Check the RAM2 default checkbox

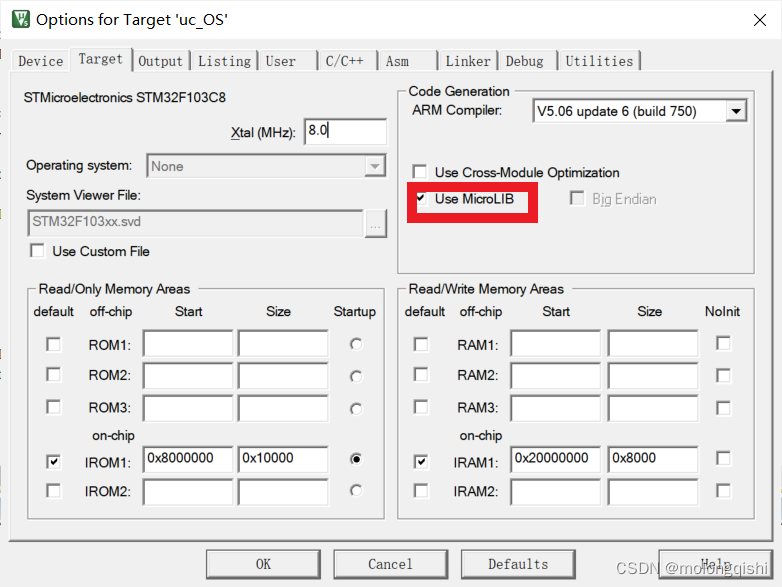point(421,375)
